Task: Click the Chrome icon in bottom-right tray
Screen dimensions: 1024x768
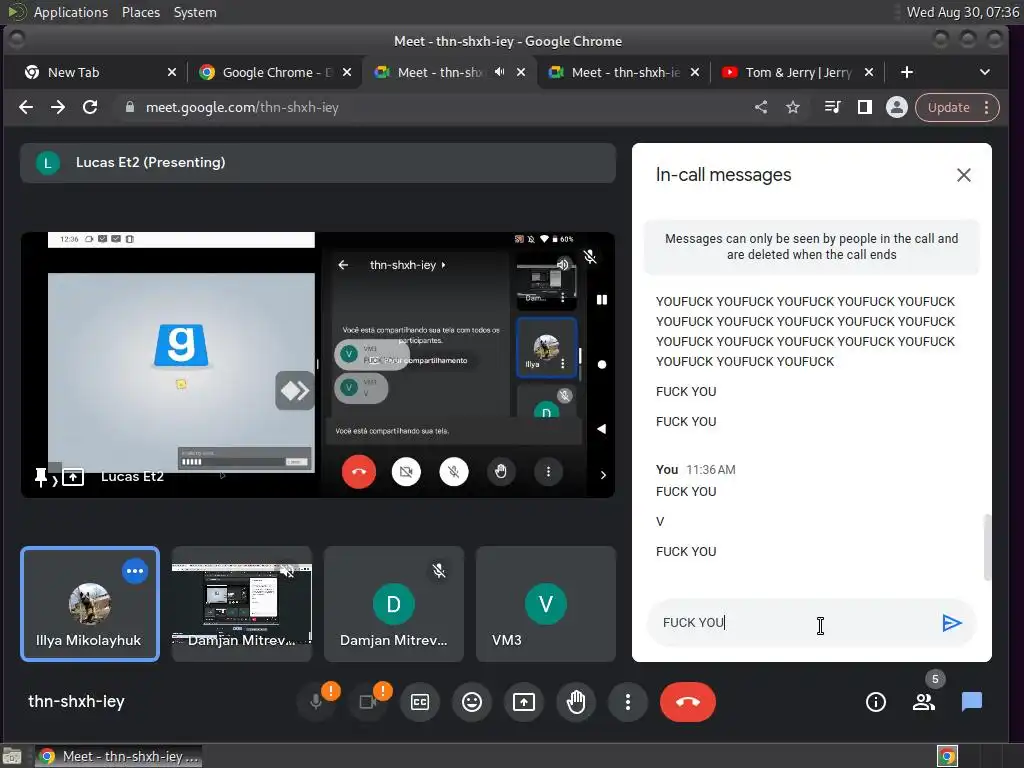Action: (947, 757)
